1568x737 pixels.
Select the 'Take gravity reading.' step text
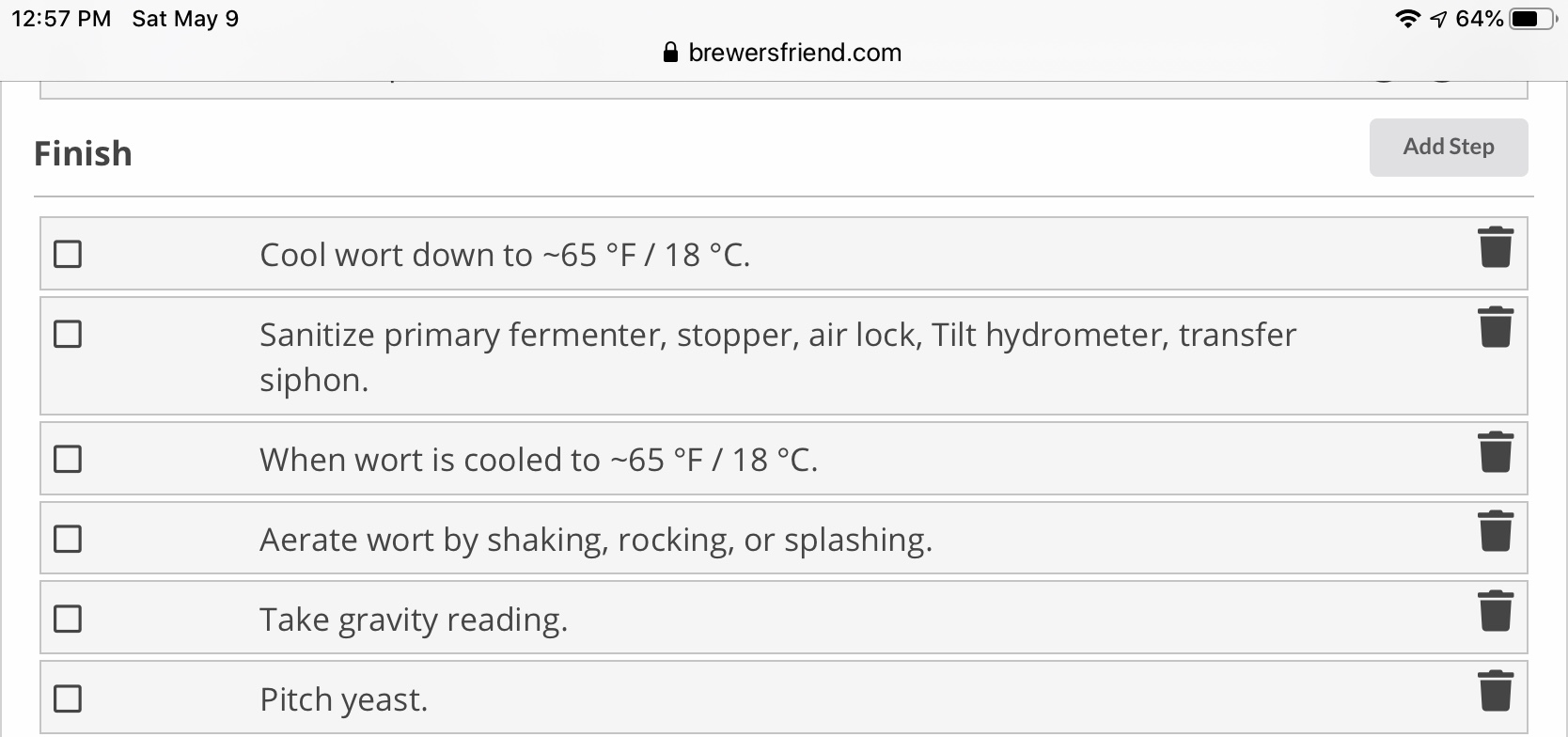coord(414,619)
